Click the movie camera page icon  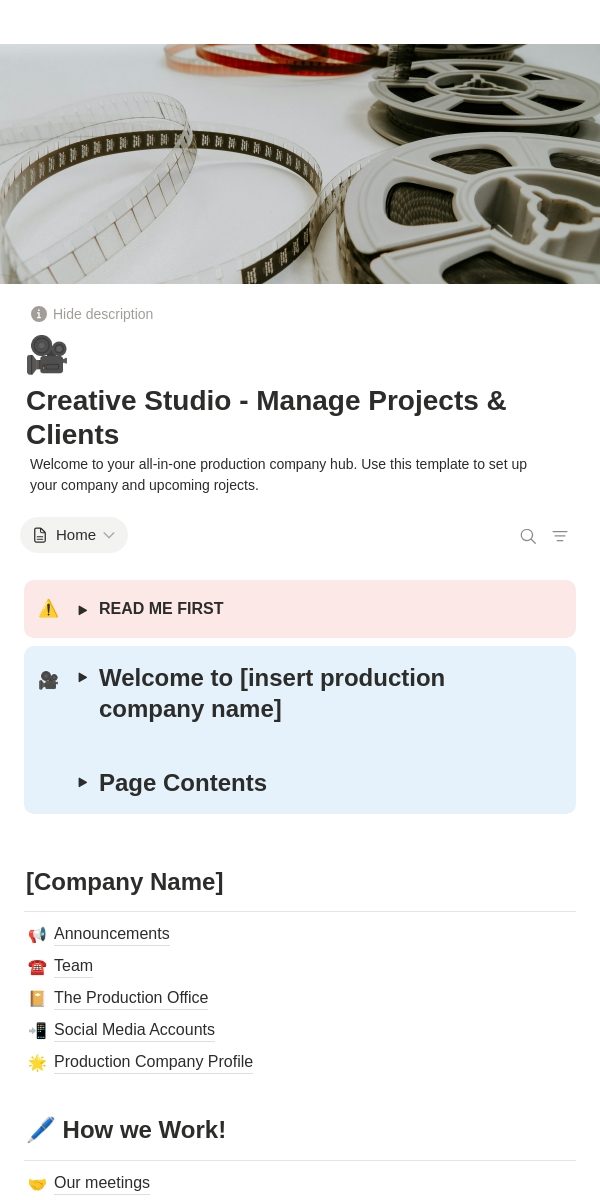tap(46, 355)
